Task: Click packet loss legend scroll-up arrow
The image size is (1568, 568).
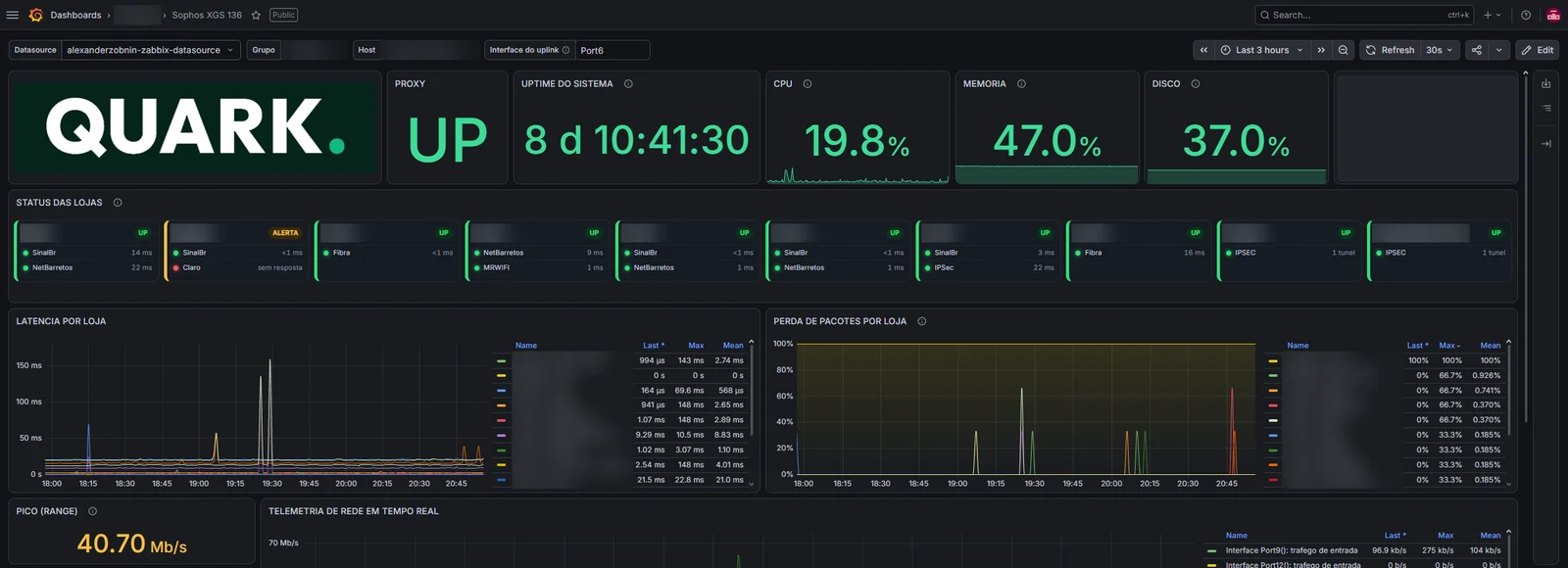Action: [x=1508, y=342]
